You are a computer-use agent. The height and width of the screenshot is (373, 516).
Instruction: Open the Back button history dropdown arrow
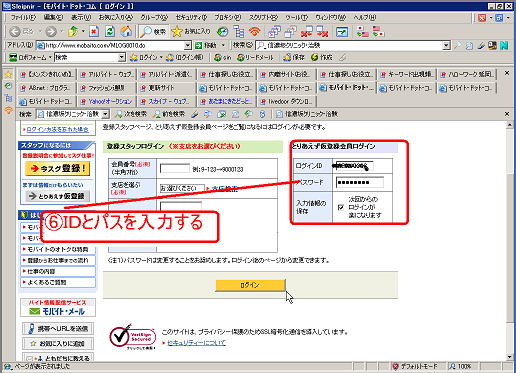click(40, 32)
